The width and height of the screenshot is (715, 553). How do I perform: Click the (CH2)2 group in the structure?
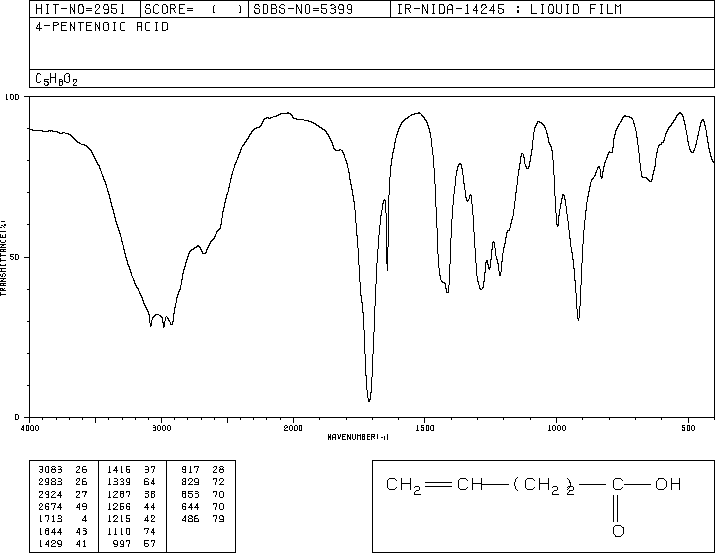pyautogui.click(x=544, y=486)
